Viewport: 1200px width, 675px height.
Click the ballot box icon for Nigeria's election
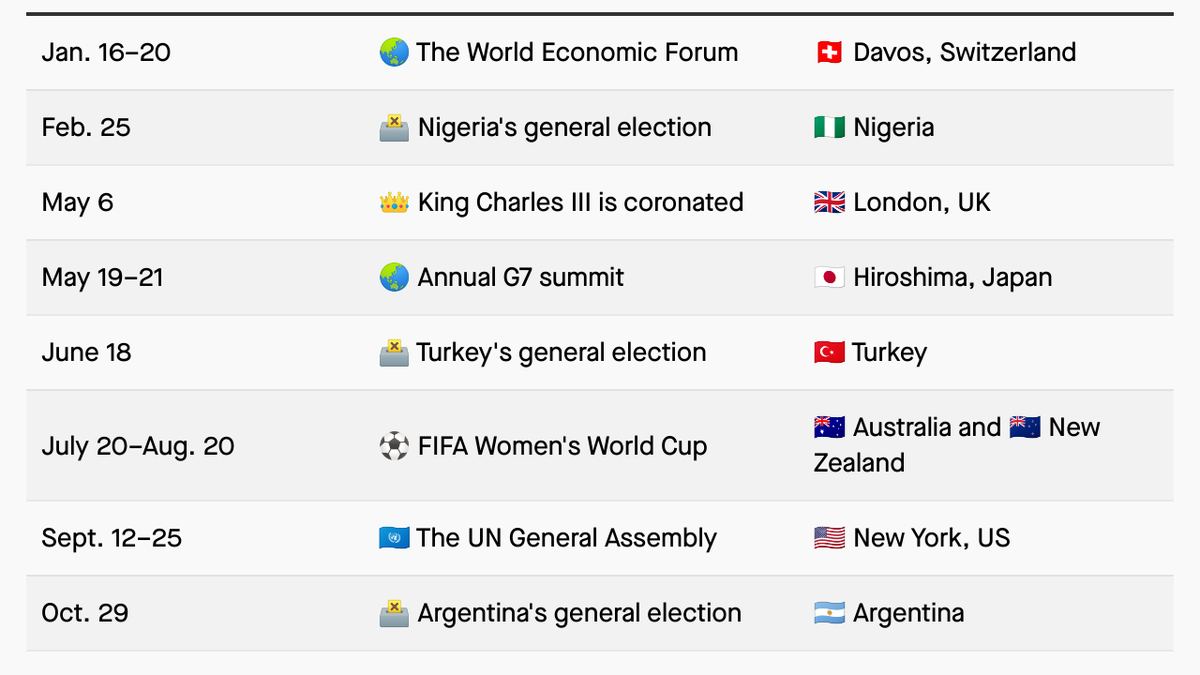point(394,128)
